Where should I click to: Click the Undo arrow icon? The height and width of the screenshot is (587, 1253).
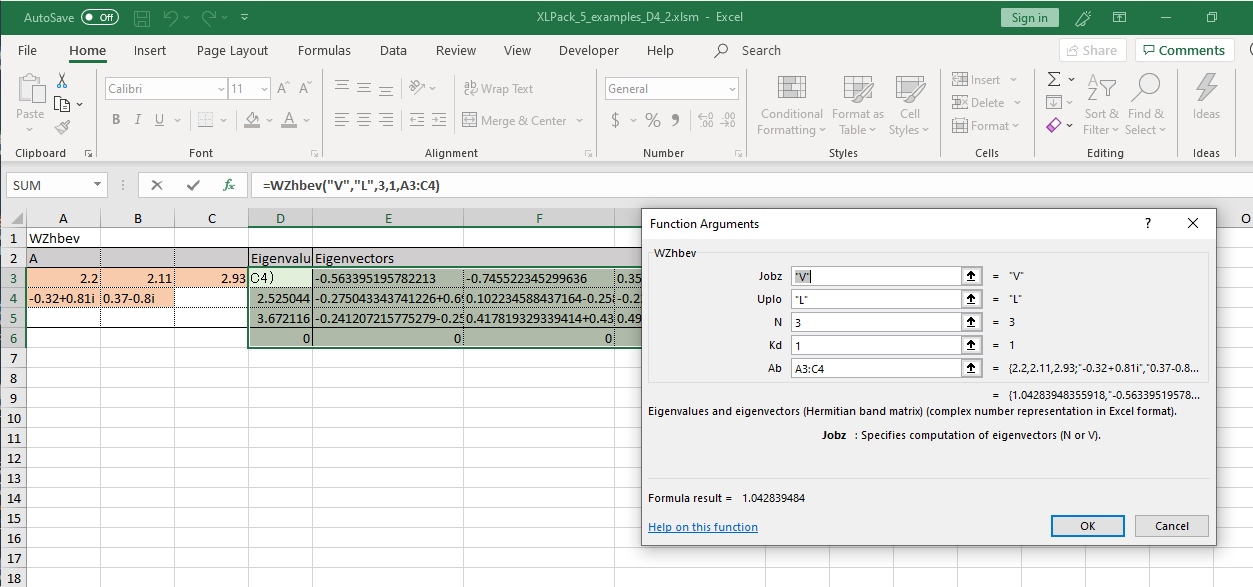171,18
